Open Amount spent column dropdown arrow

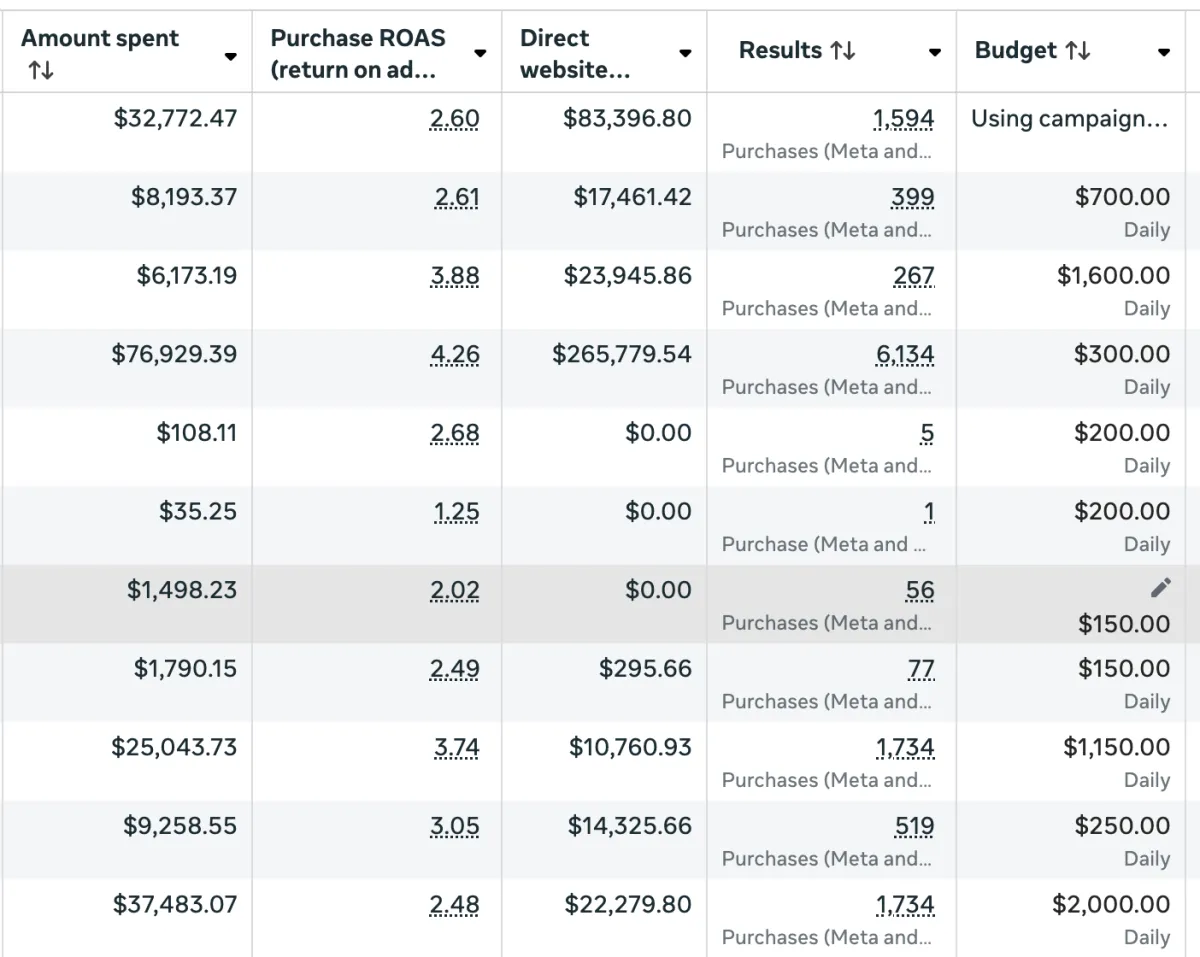[231, 56]
